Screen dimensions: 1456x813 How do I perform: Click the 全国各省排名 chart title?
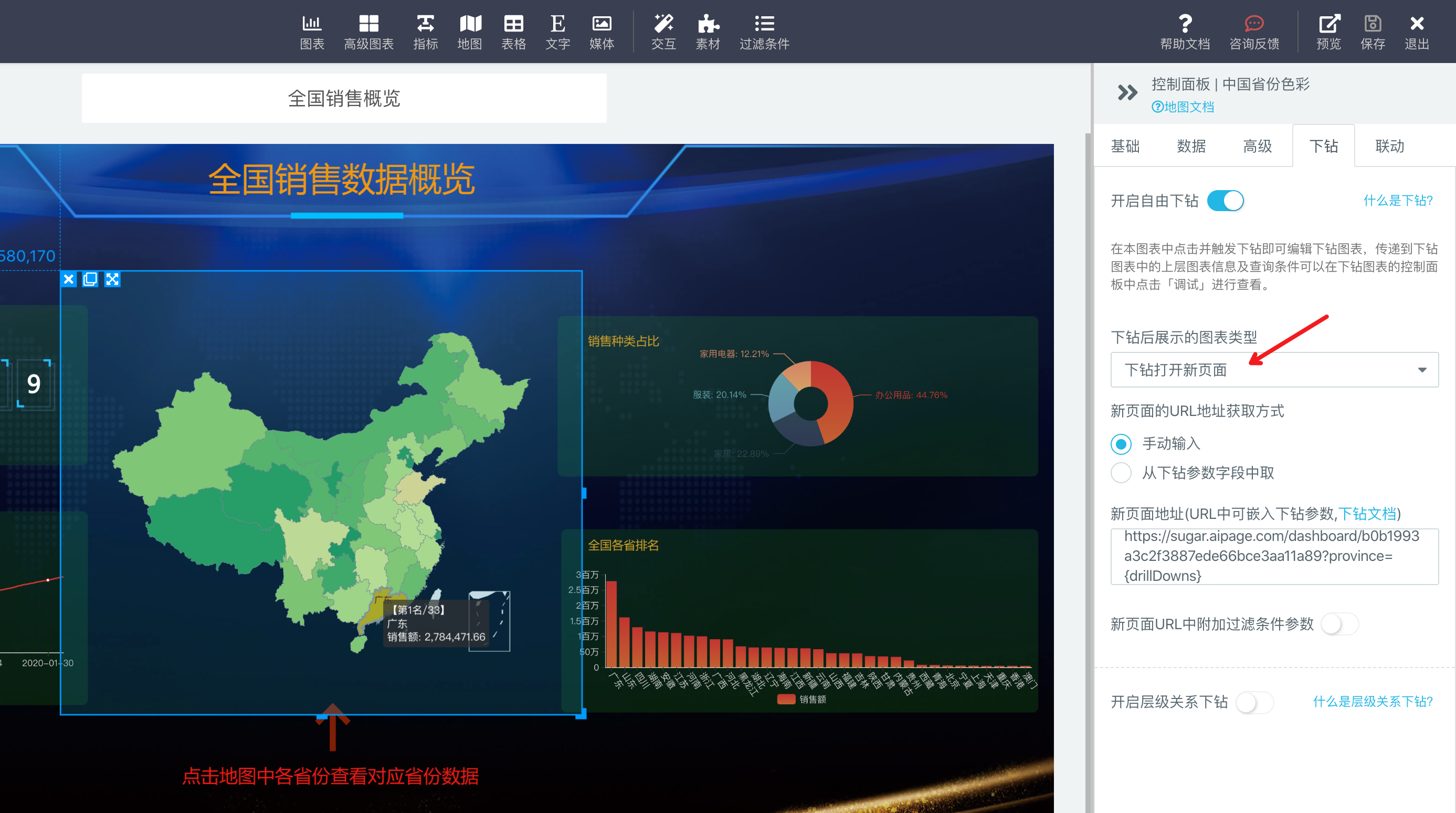click(624, 546)
